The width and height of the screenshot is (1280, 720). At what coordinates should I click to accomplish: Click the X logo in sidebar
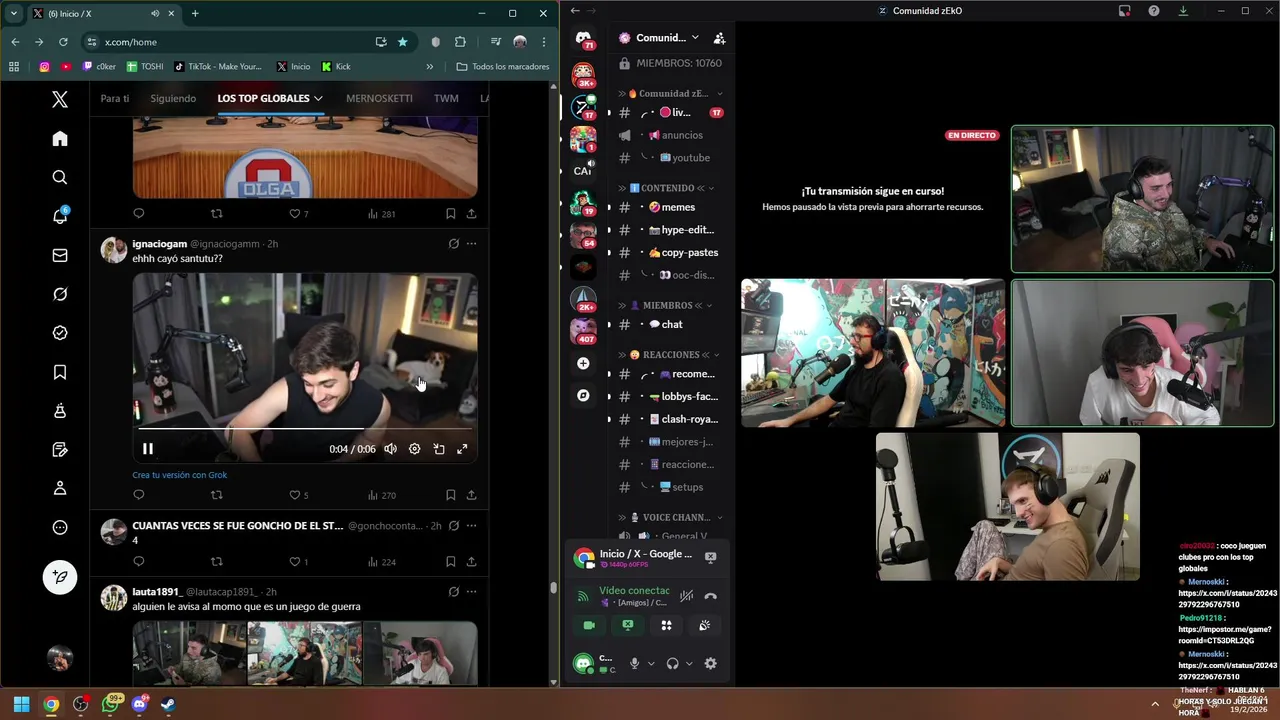pyautogui.click(x=60, y=99)
